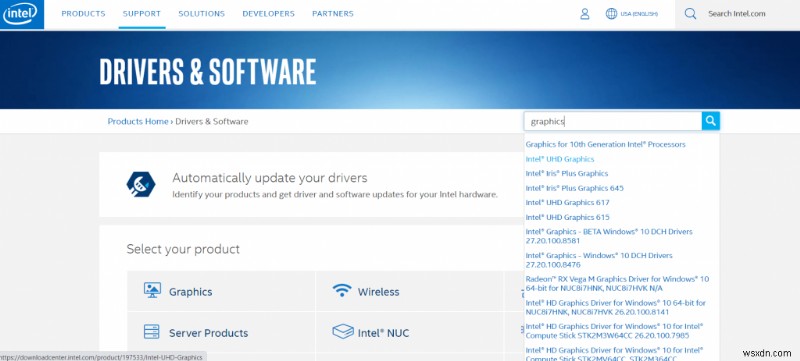
Task: Click the Server Products rack icon
Action: click(x=152, y=332)
